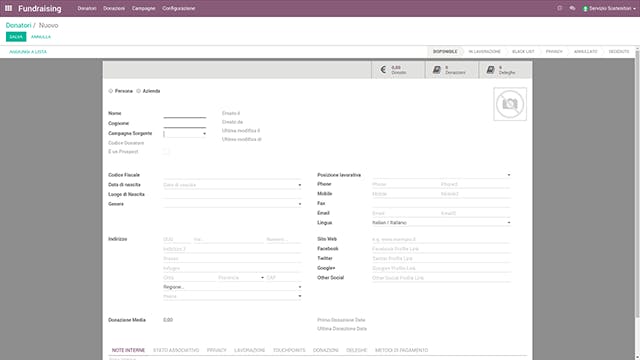The width and height of the screenshot is (640, 360).
Task: Switch to the Lavorazioni tab
Action: click(x=249, y=350)
